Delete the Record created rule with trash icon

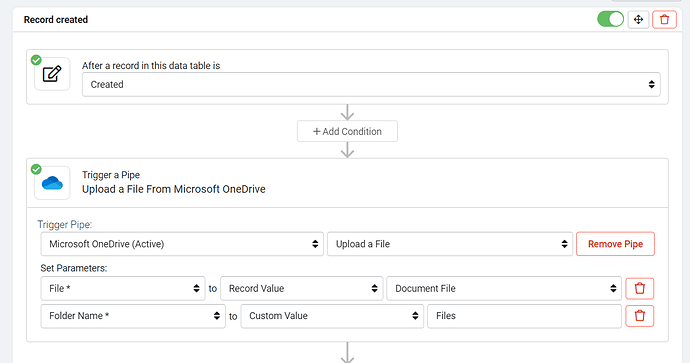tap(664, 19)
